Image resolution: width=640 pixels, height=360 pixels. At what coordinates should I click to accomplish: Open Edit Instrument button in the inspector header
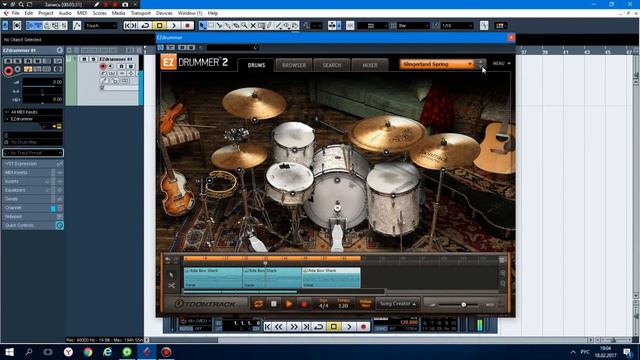click(60, 50)
